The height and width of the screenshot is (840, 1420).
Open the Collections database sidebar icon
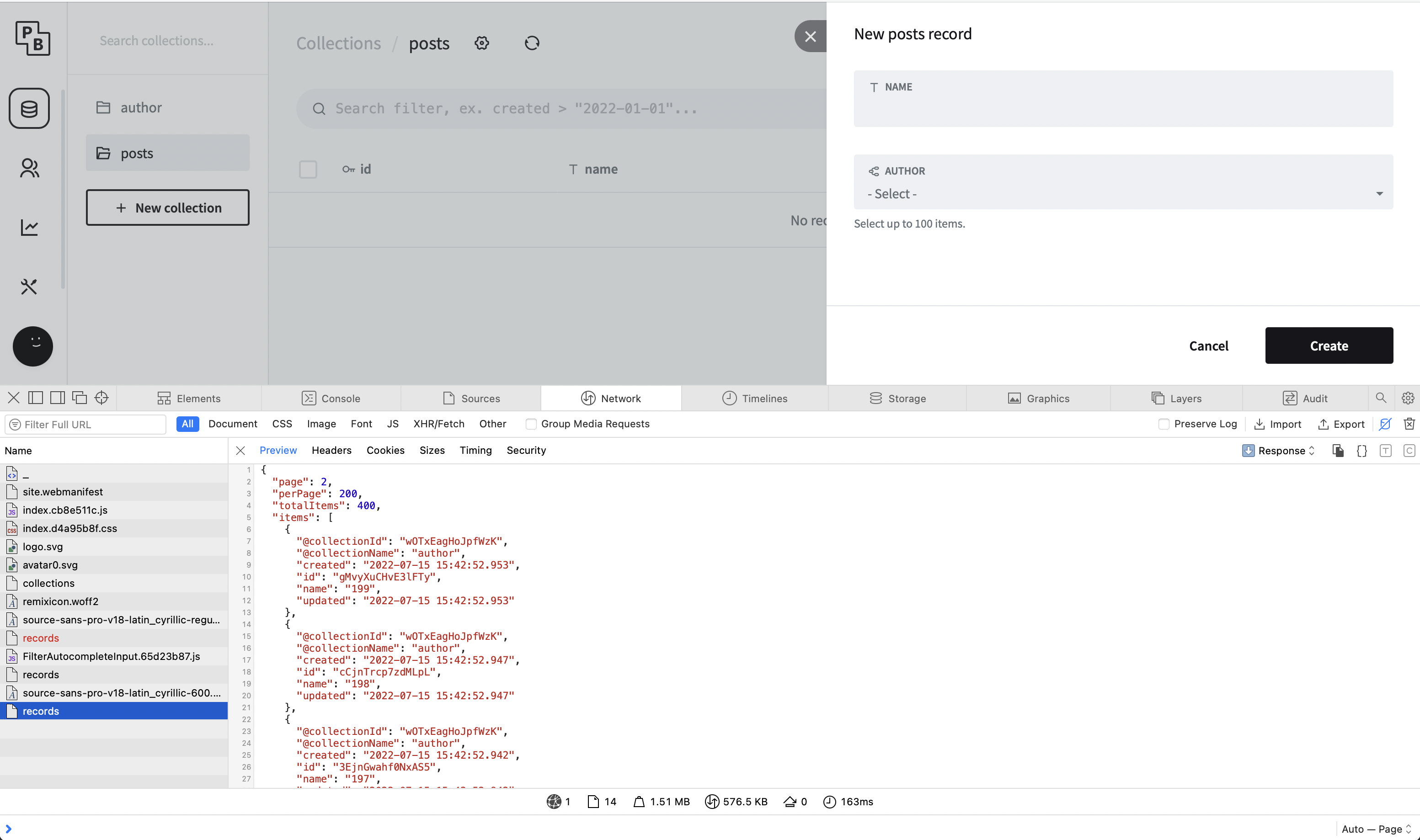[x=29, y=108]
